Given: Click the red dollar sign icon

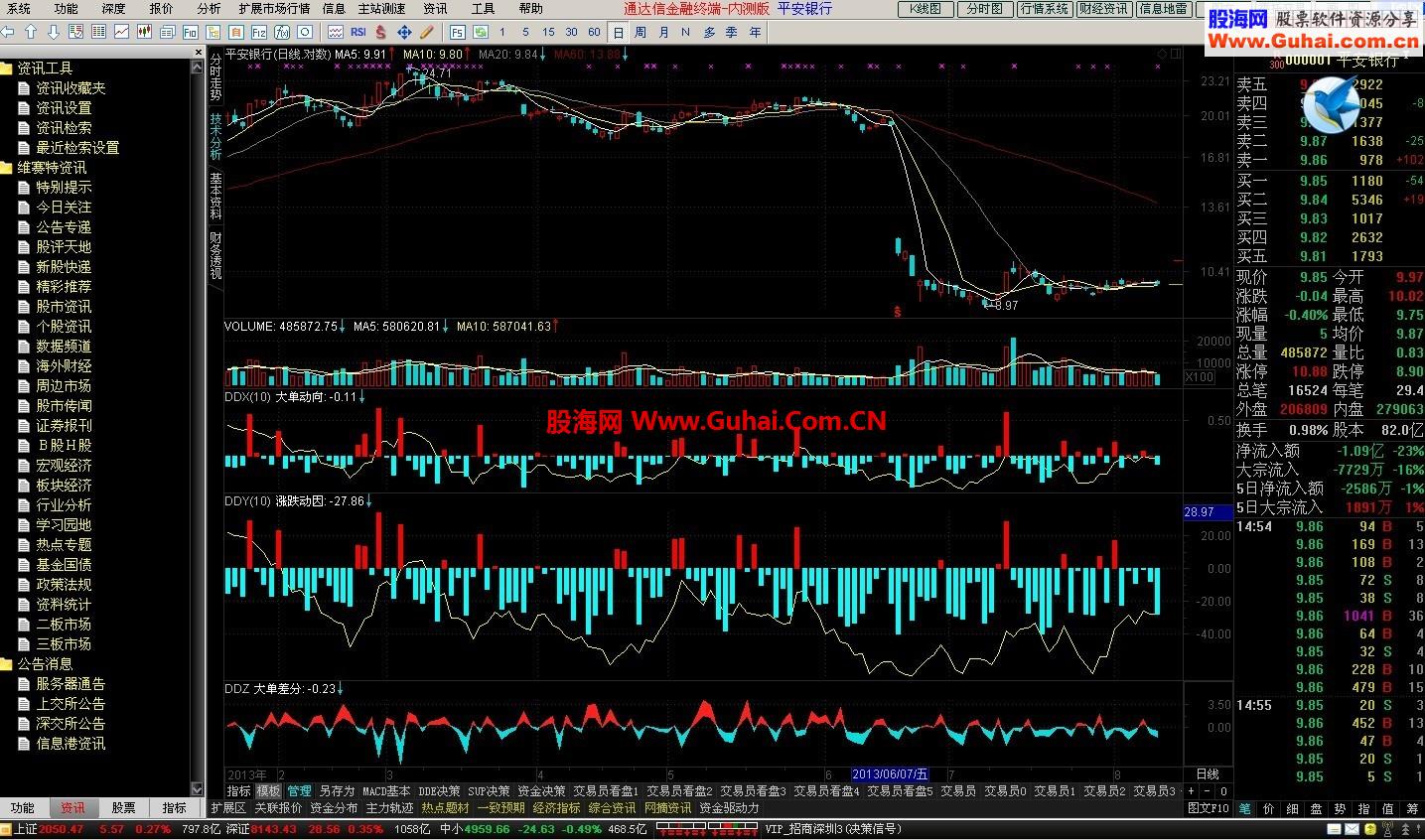Looking at the screenshot, I should (x=381, y=32).
